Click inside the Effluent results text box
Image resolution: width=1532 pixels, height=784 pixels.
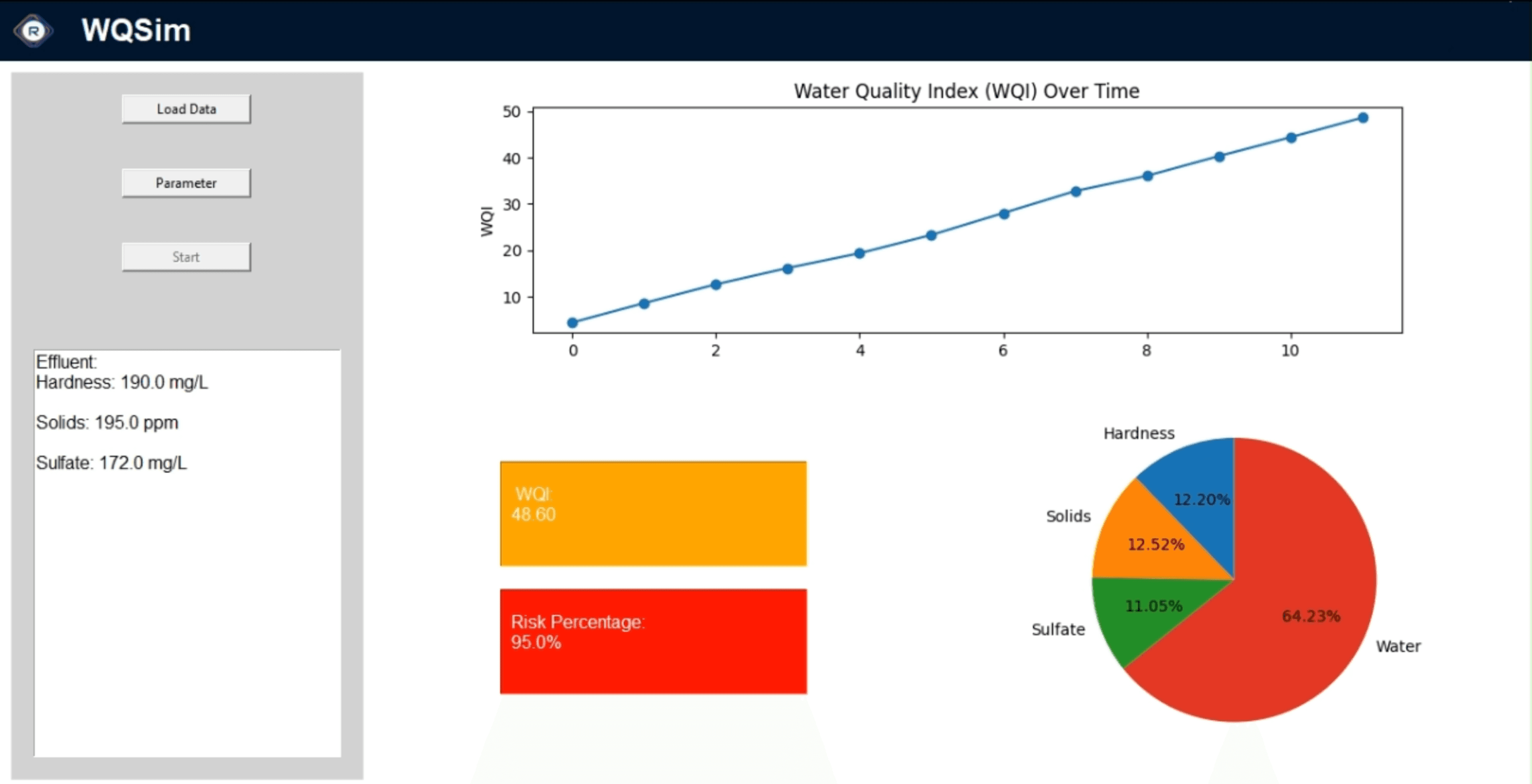click(188, 595)
